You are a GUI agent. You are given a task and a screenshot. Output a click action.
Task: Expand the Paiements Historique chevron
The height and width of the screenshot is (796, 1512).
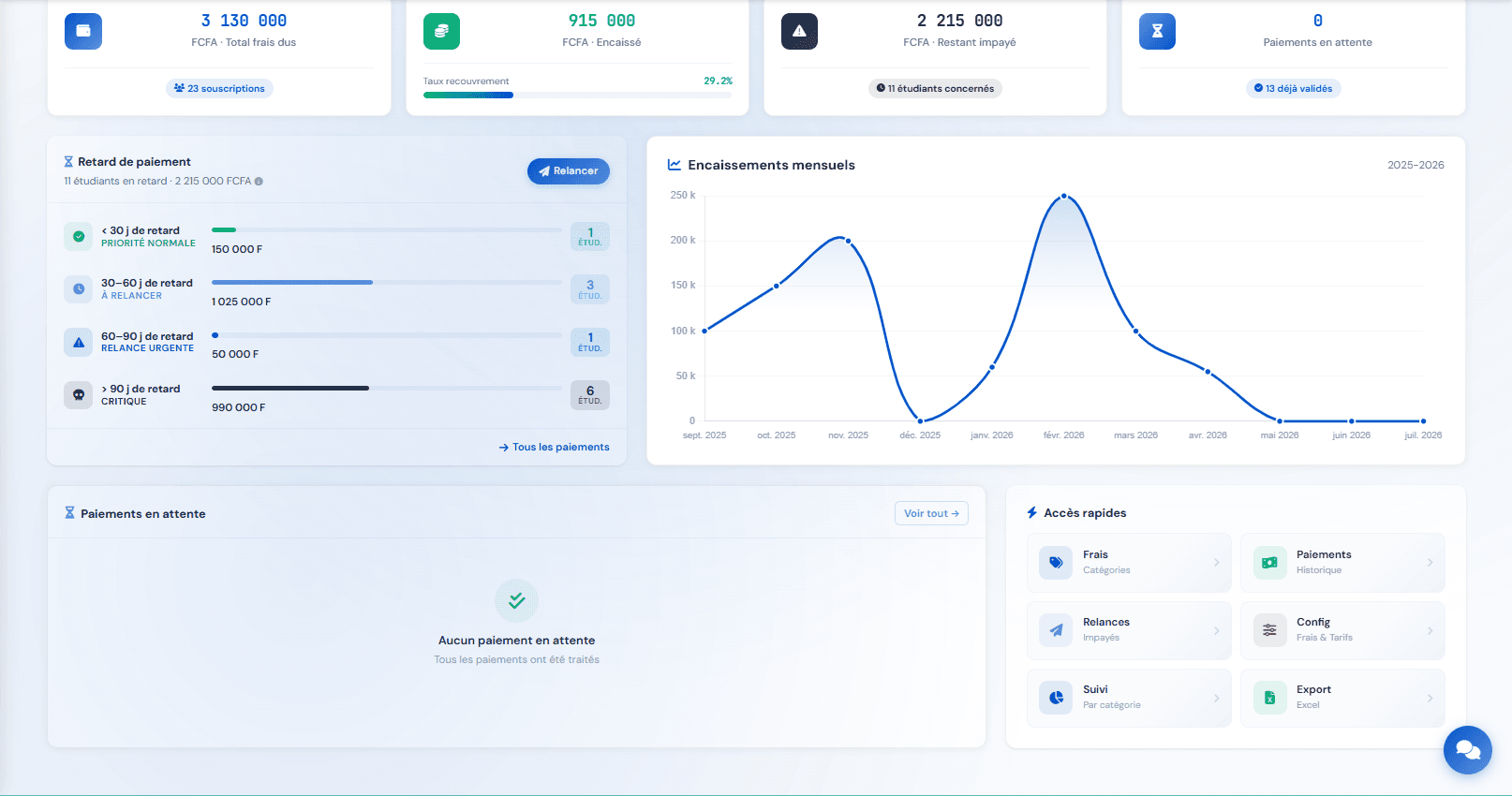point(1430,563)
